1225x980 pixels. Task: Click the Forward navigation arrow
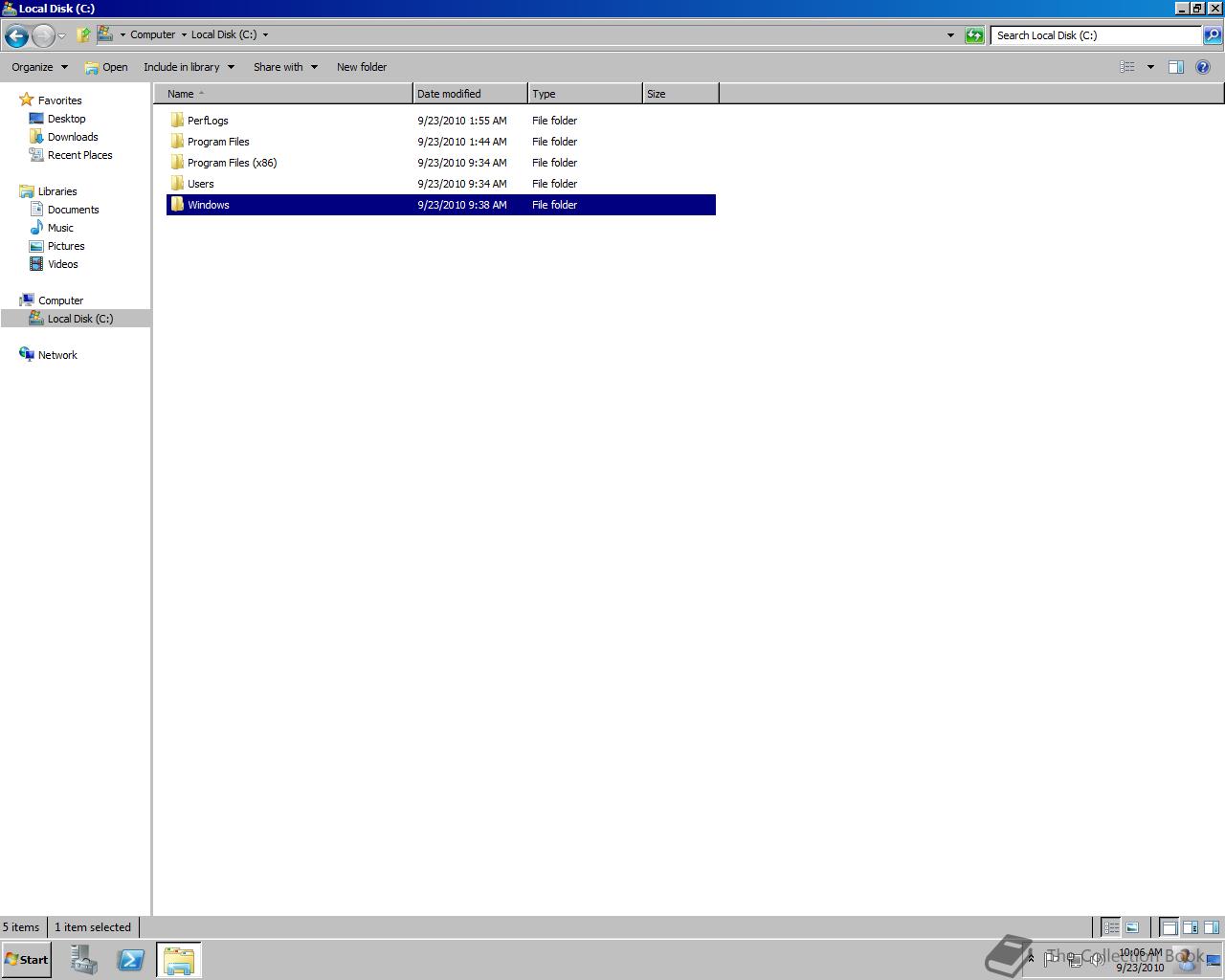[x=43, y=36]
